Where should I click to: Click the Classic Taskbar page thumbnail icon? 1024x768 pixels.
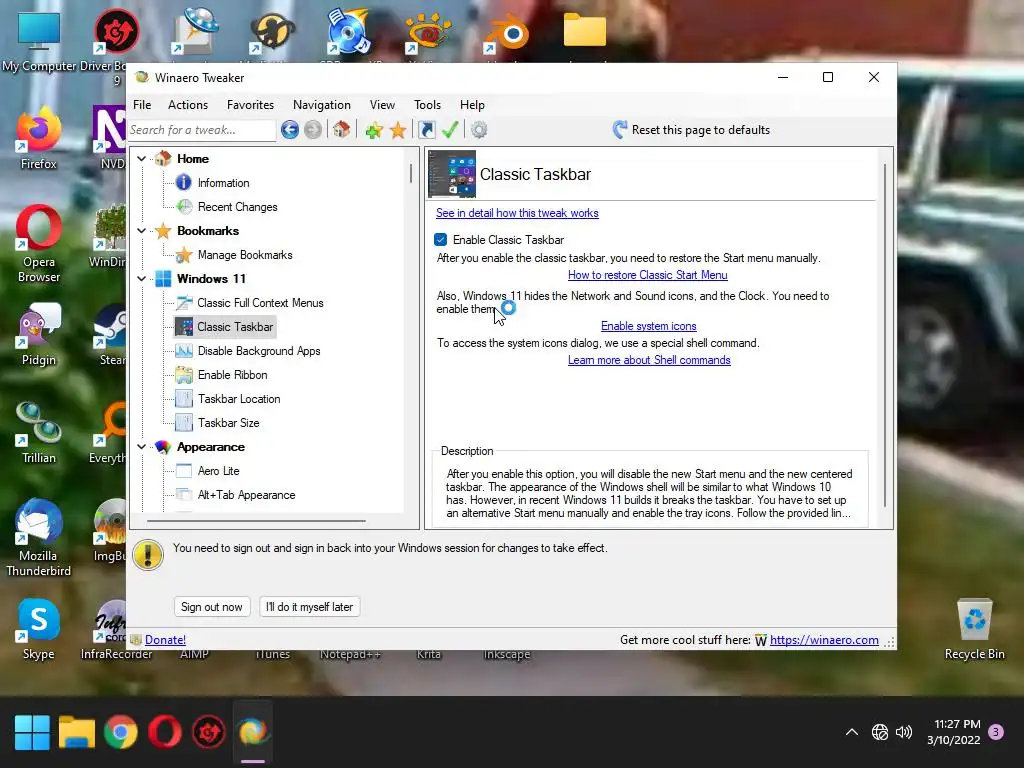(x=452, y=174)
